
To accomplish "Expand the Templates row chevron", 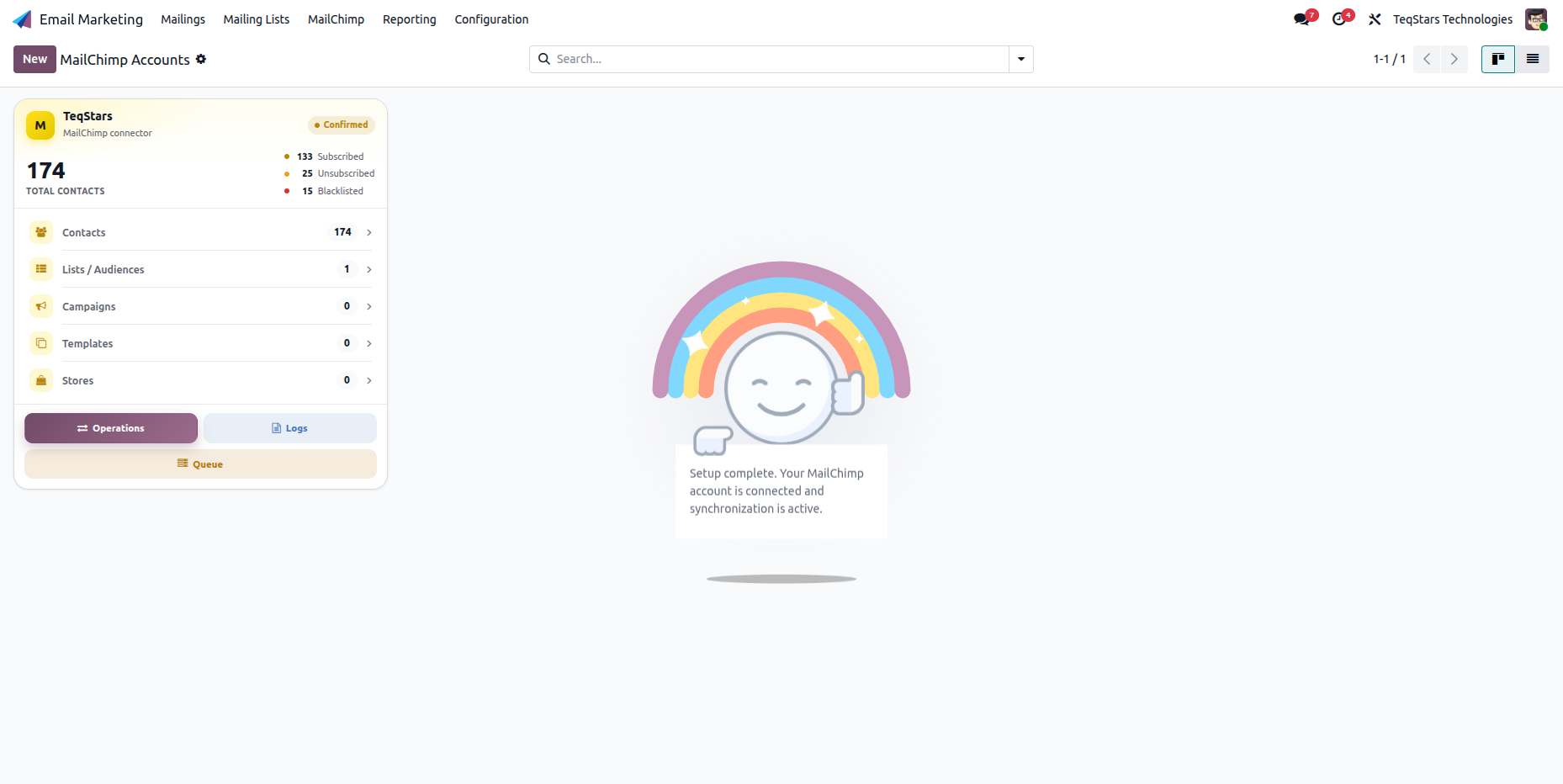I will (x=369, y=343).
